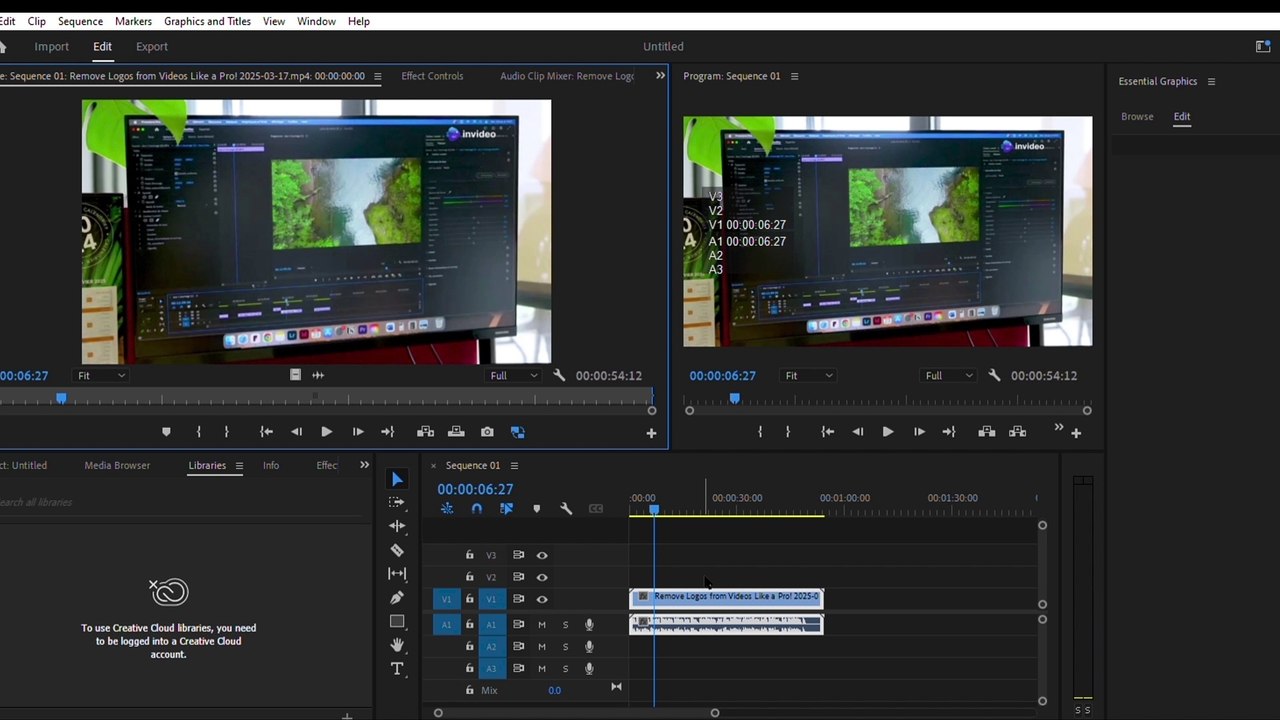Hide track V3 with eye icon

click(542, 555)
